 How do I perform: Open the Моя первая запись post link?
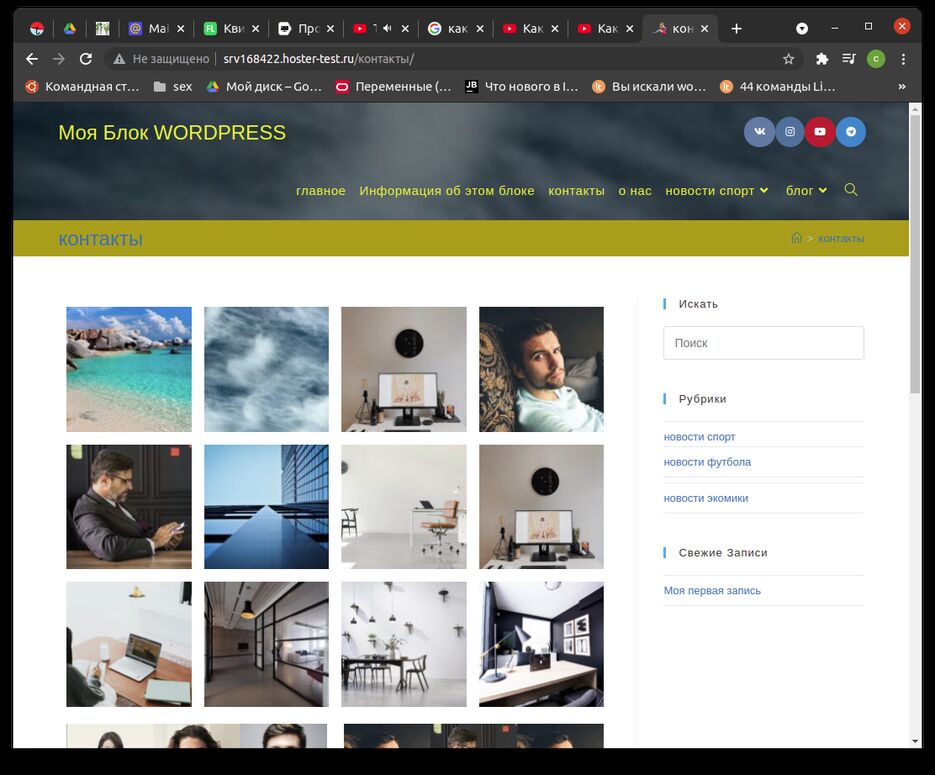(712, 591)
